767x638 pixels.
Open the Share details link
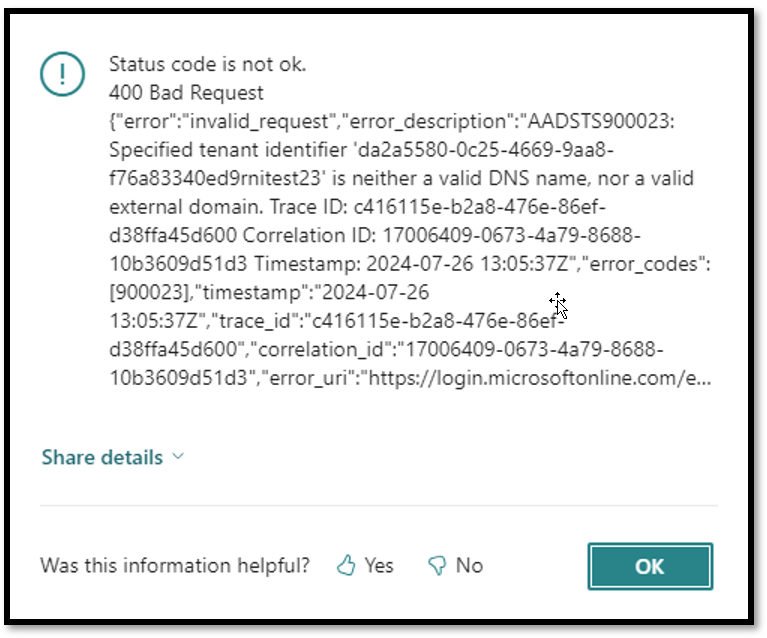[x=102, y=457]
